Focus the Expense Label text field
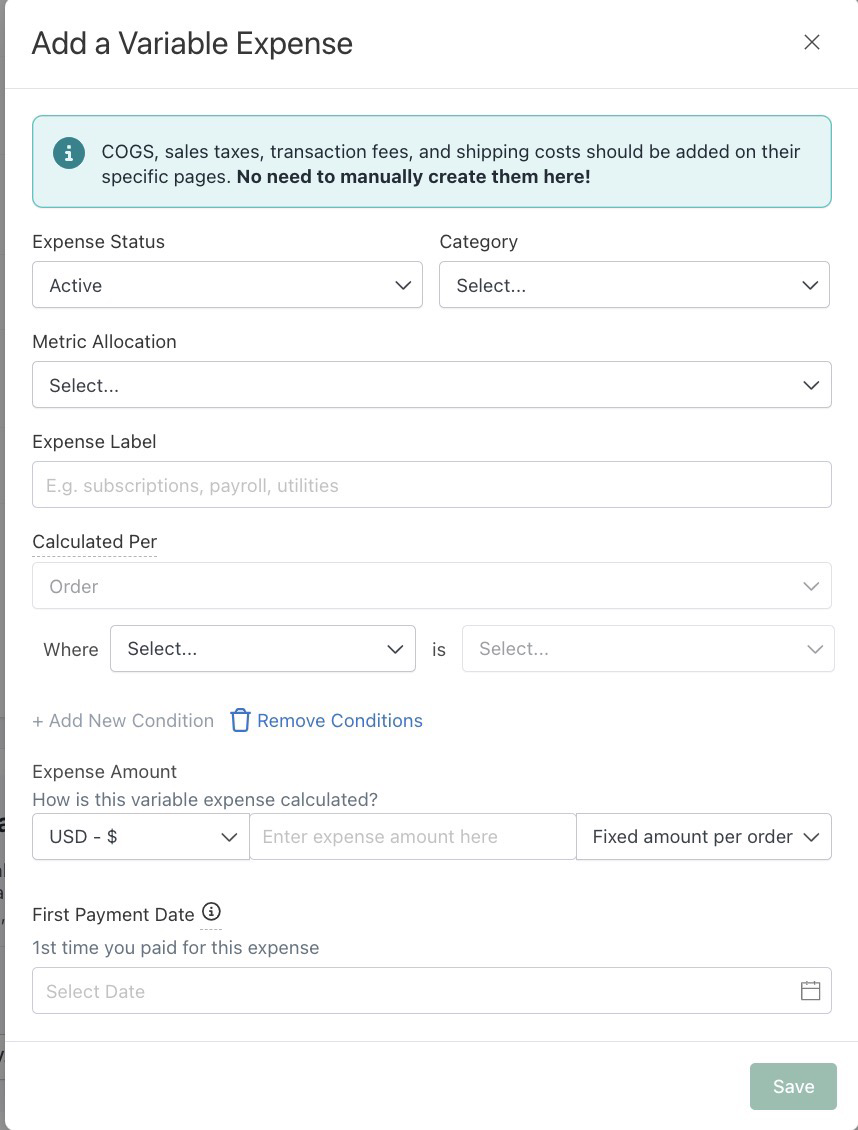This screenshot has height=1130, width=858. [x=432, y=484]
